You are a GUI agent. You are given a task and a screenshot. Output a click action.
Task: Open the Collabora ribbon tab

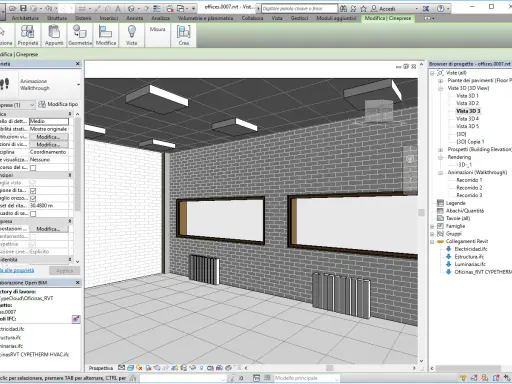(252, 18)
